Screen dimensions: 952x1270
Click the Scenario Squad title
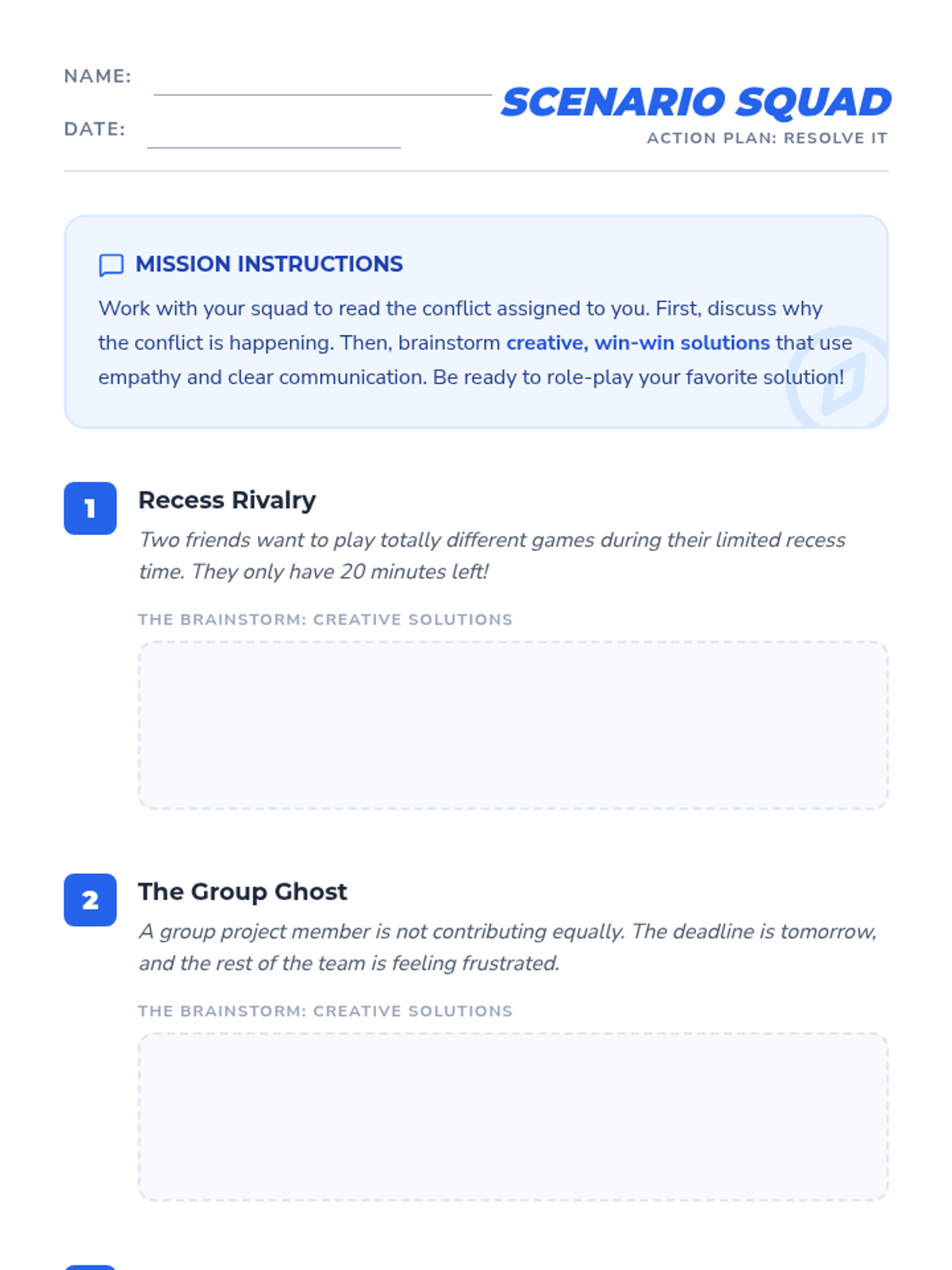pyautogui.click(x=697, y=102)
